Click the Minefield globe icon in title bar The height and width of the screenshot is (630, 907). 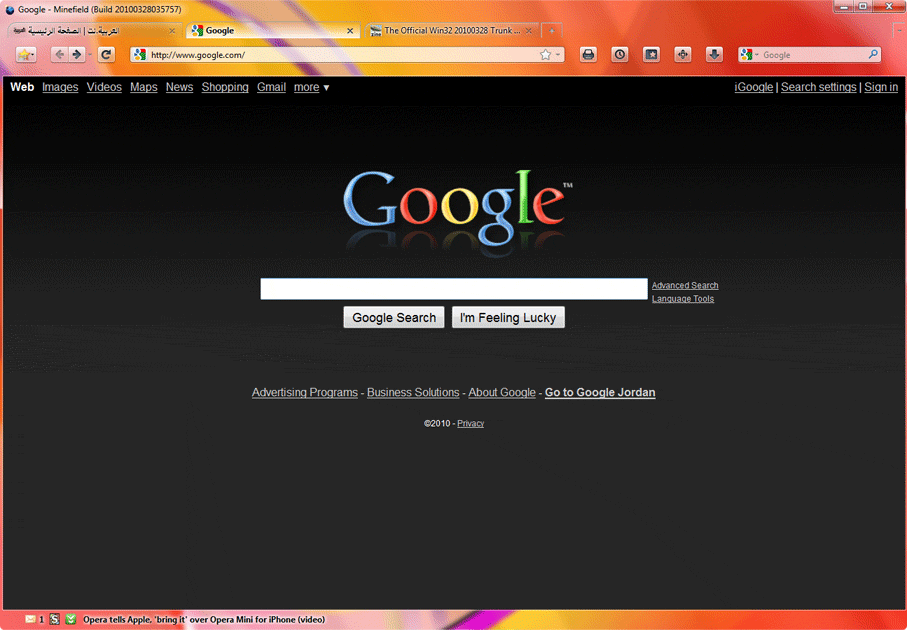click(x=10, y=10)
